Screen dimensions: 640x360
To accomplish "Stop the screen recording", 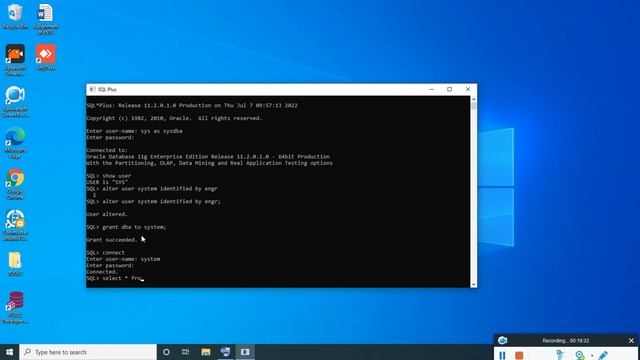I will point(519,356).
